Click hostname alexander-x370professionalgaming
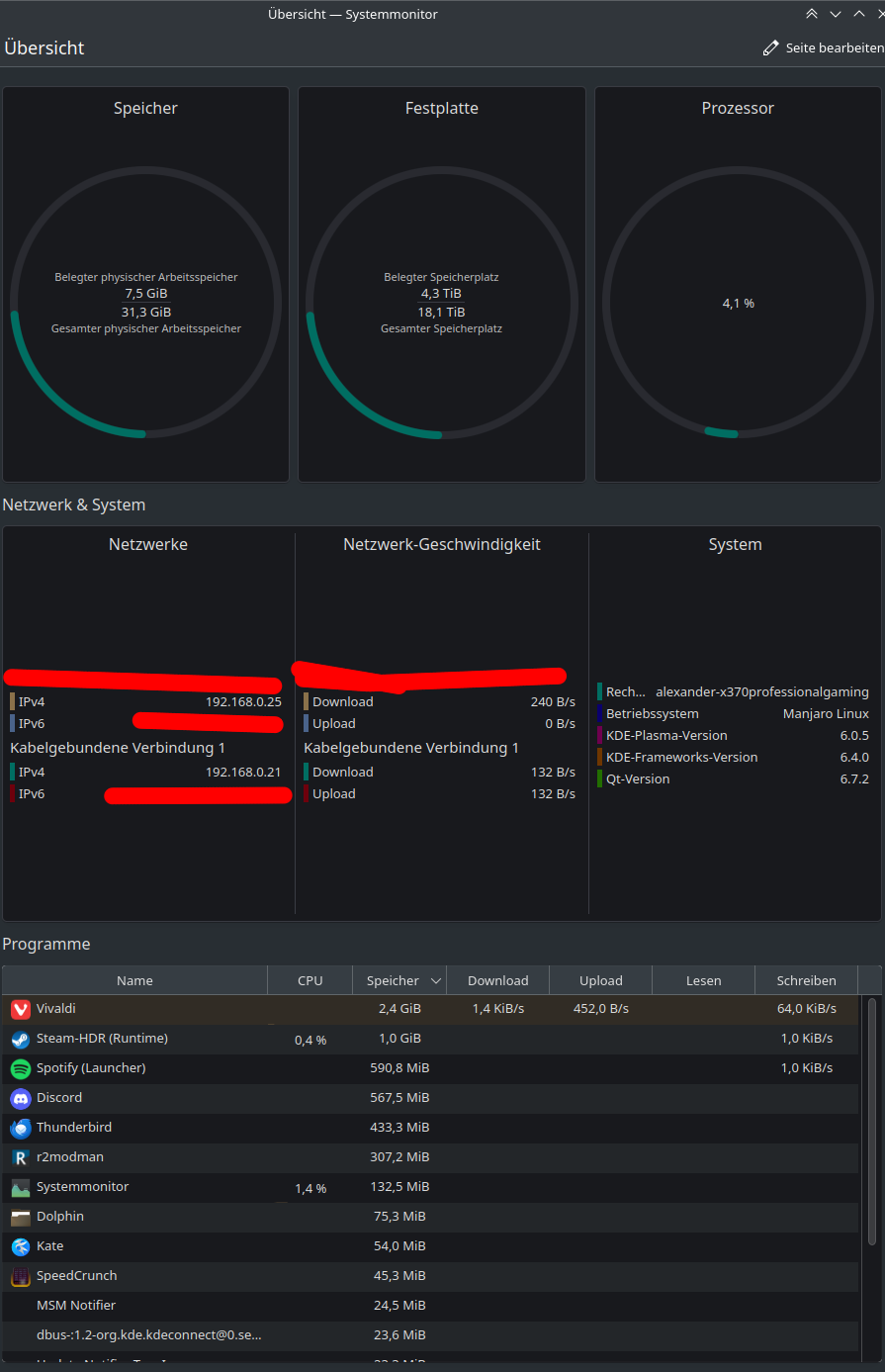 coord(762,691)
